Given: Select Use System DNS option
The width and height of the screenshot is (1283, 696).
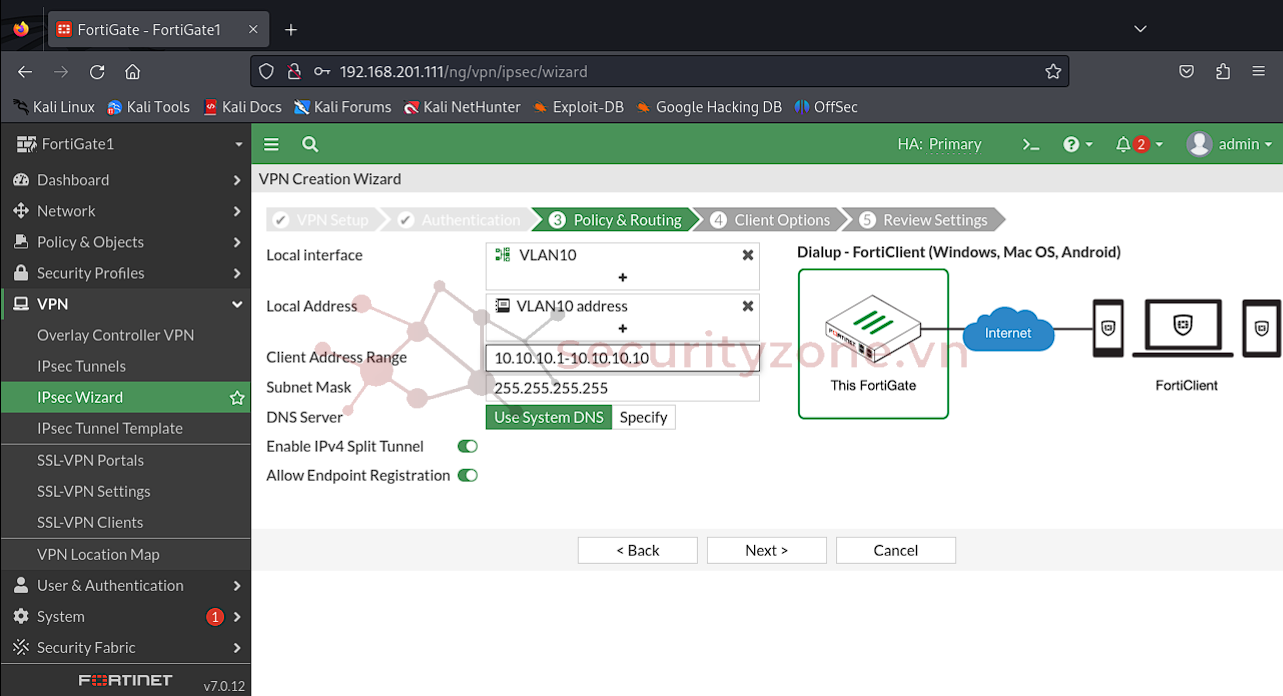Looking at the screenshot, I should point(548,417).
